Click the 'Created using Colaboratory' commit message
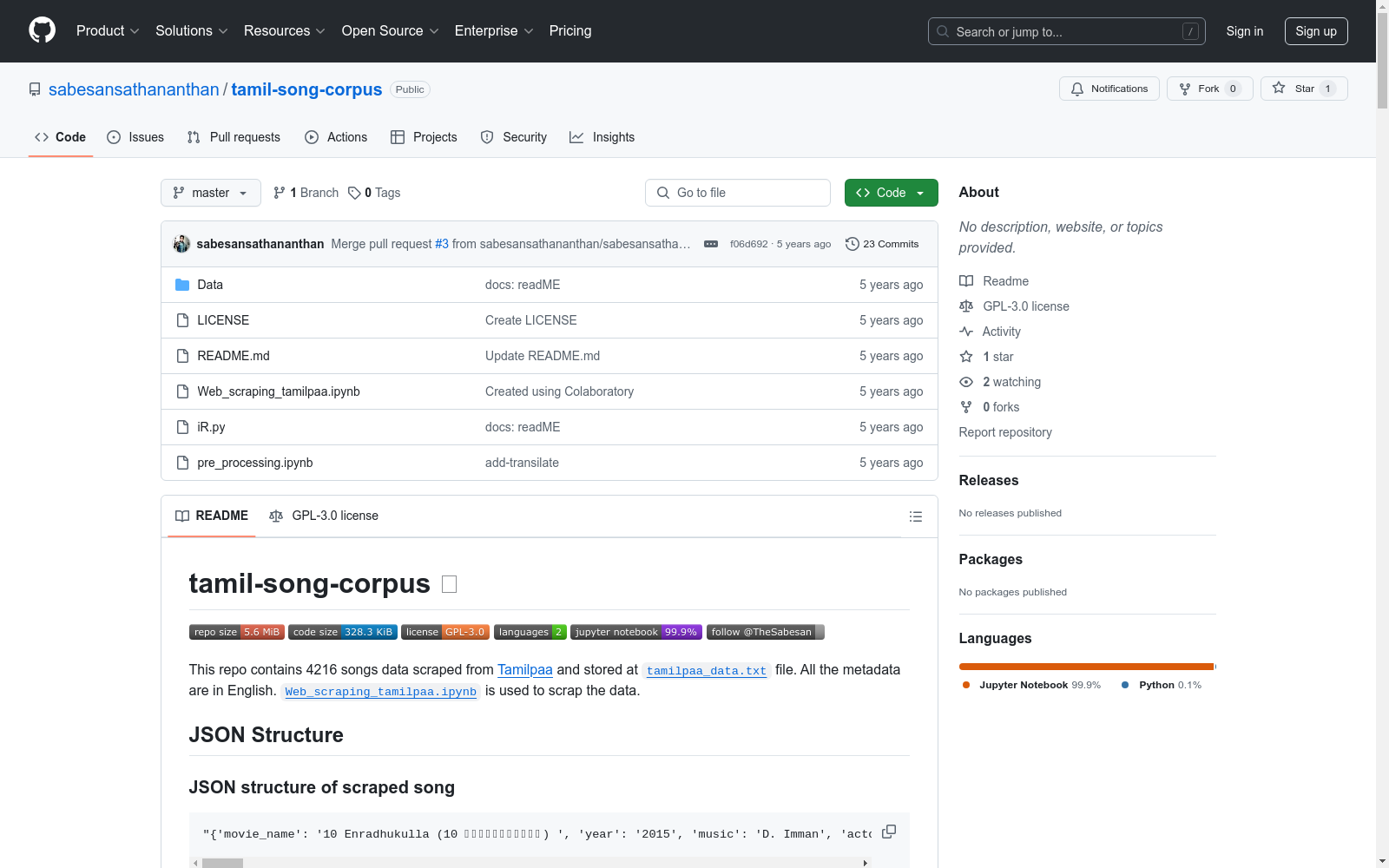Viewport: 1389px width, 868px height. 559,391
